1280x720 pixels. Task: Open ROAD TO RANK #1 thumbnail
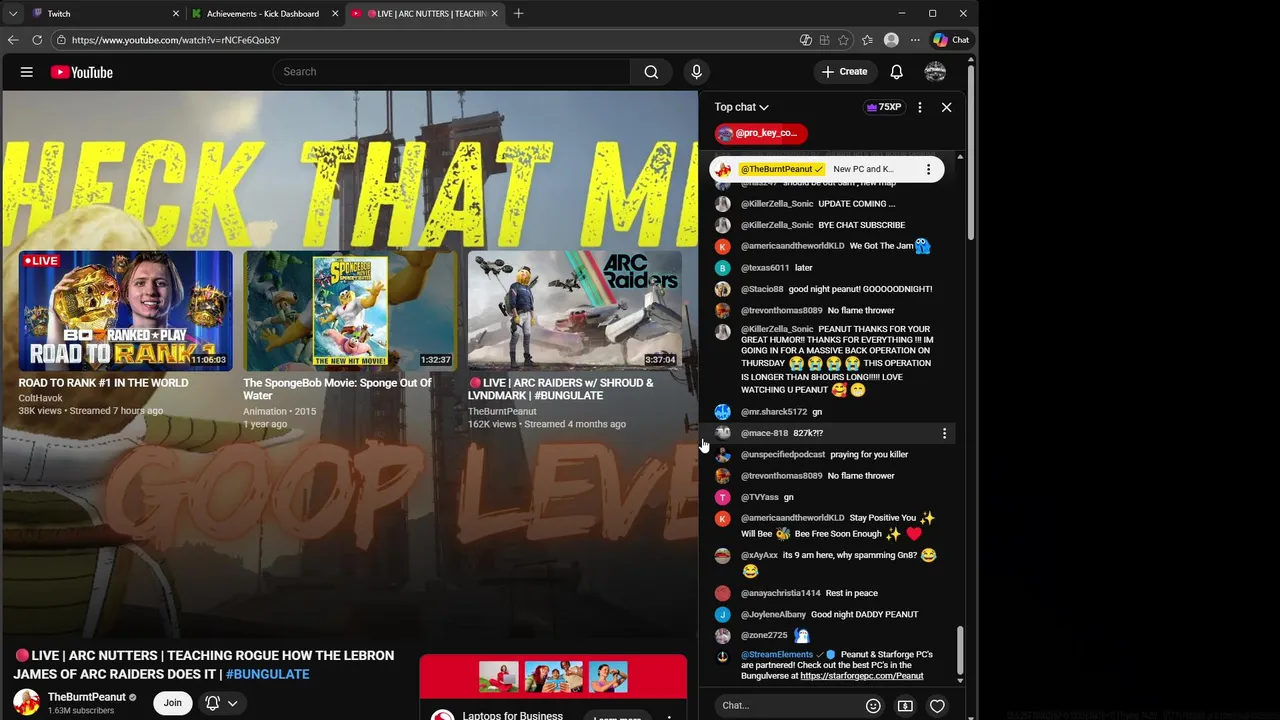[x=125, y=310]
